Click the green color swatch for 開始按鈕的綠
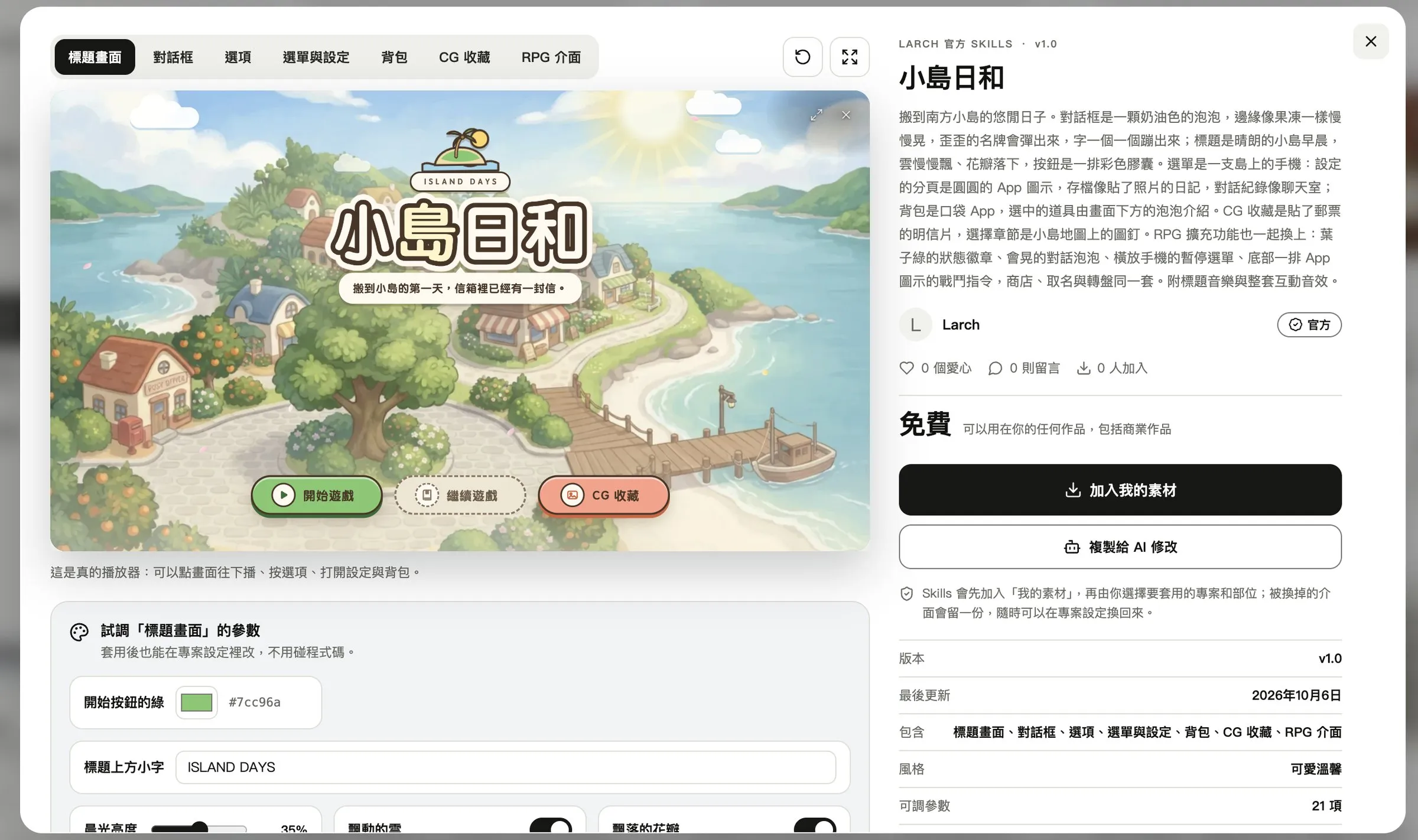1418x840 pixels. click(196, 702)
